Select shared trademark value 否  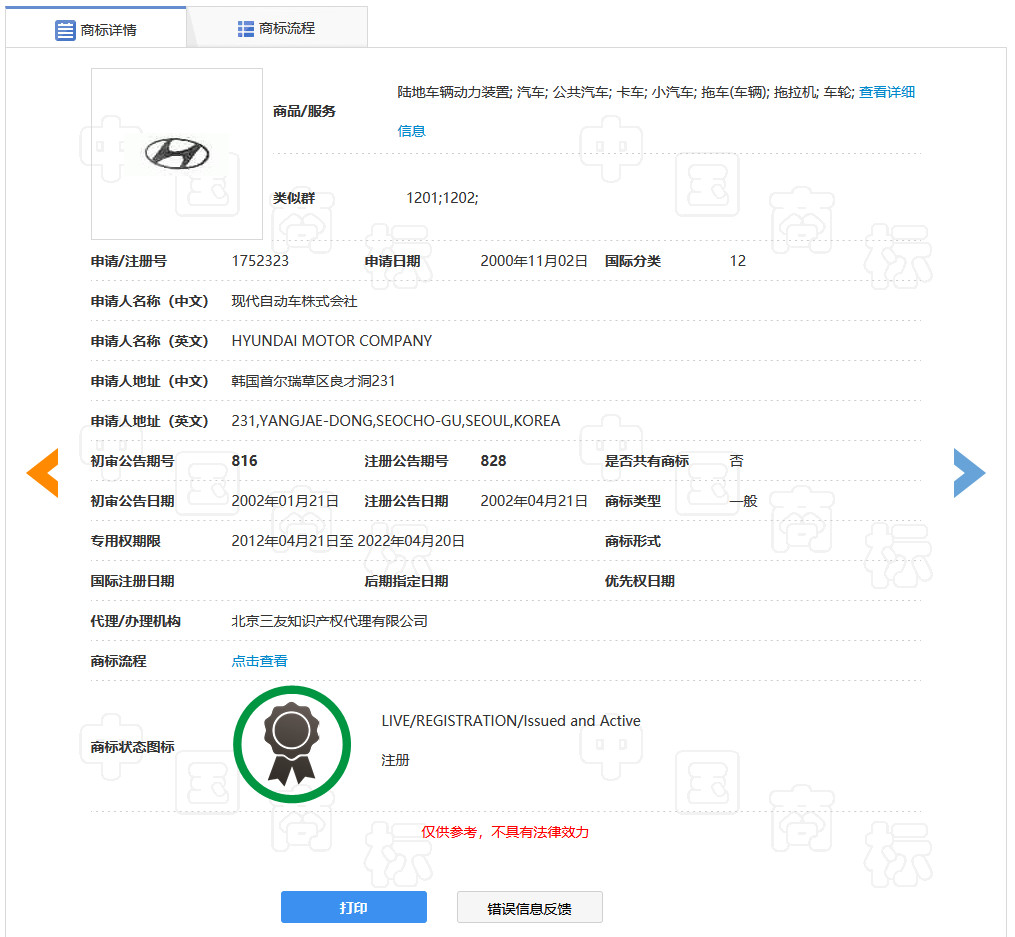click(x=737, y=461)
